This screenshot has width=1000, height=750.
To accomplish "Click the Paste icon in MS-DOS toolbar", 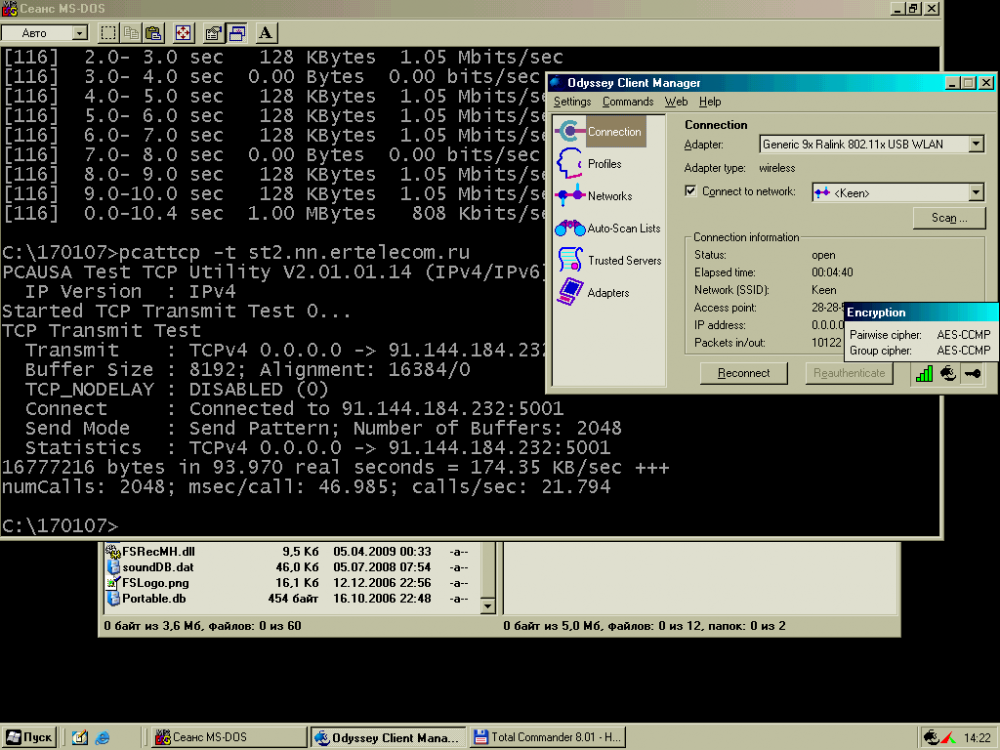I will tap(154, 33).
